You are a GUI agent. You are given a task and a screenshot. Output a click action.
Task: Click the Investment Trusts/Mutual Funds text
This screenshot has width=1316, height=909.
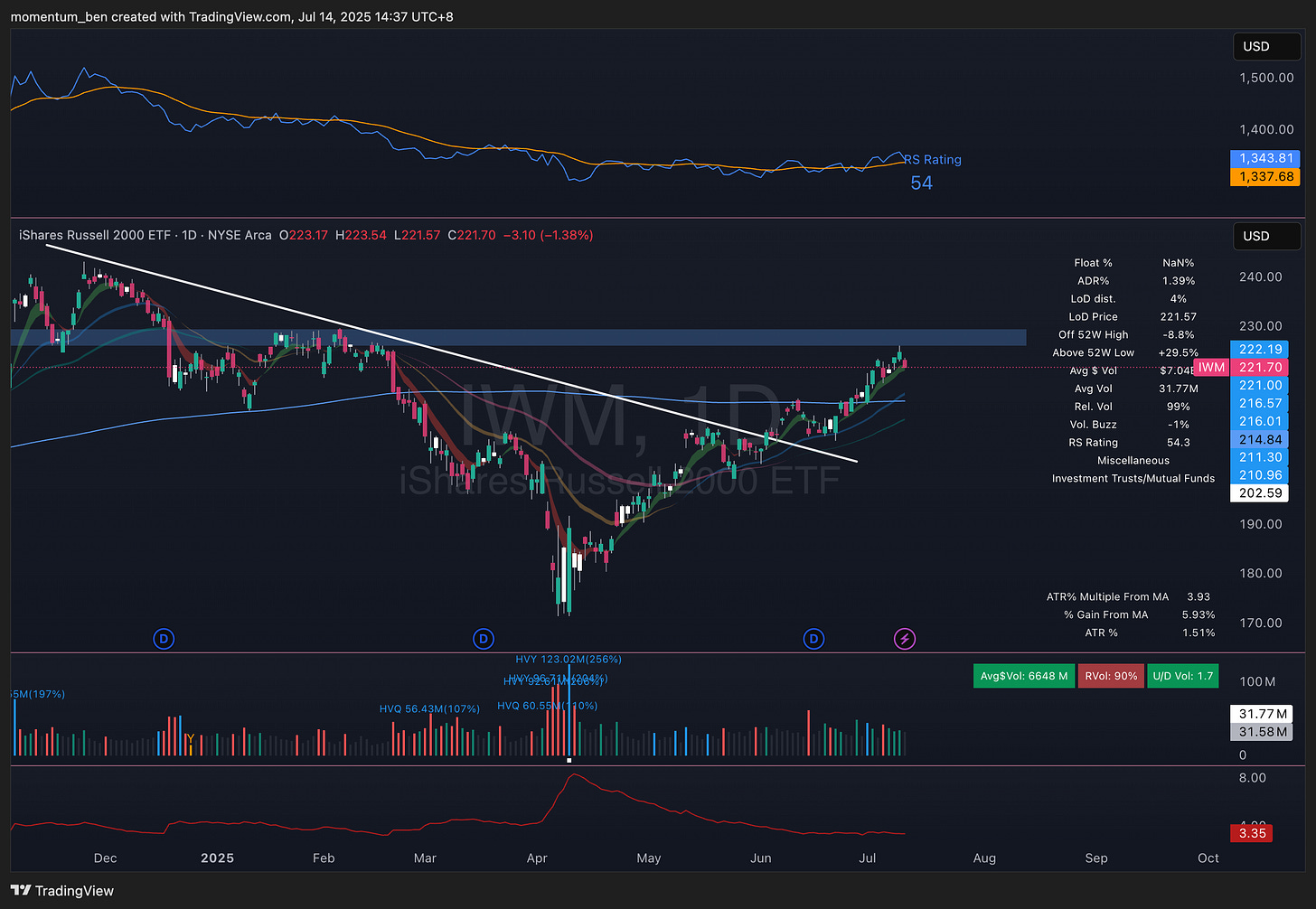pyautogui.click(x=1133, y=479)
